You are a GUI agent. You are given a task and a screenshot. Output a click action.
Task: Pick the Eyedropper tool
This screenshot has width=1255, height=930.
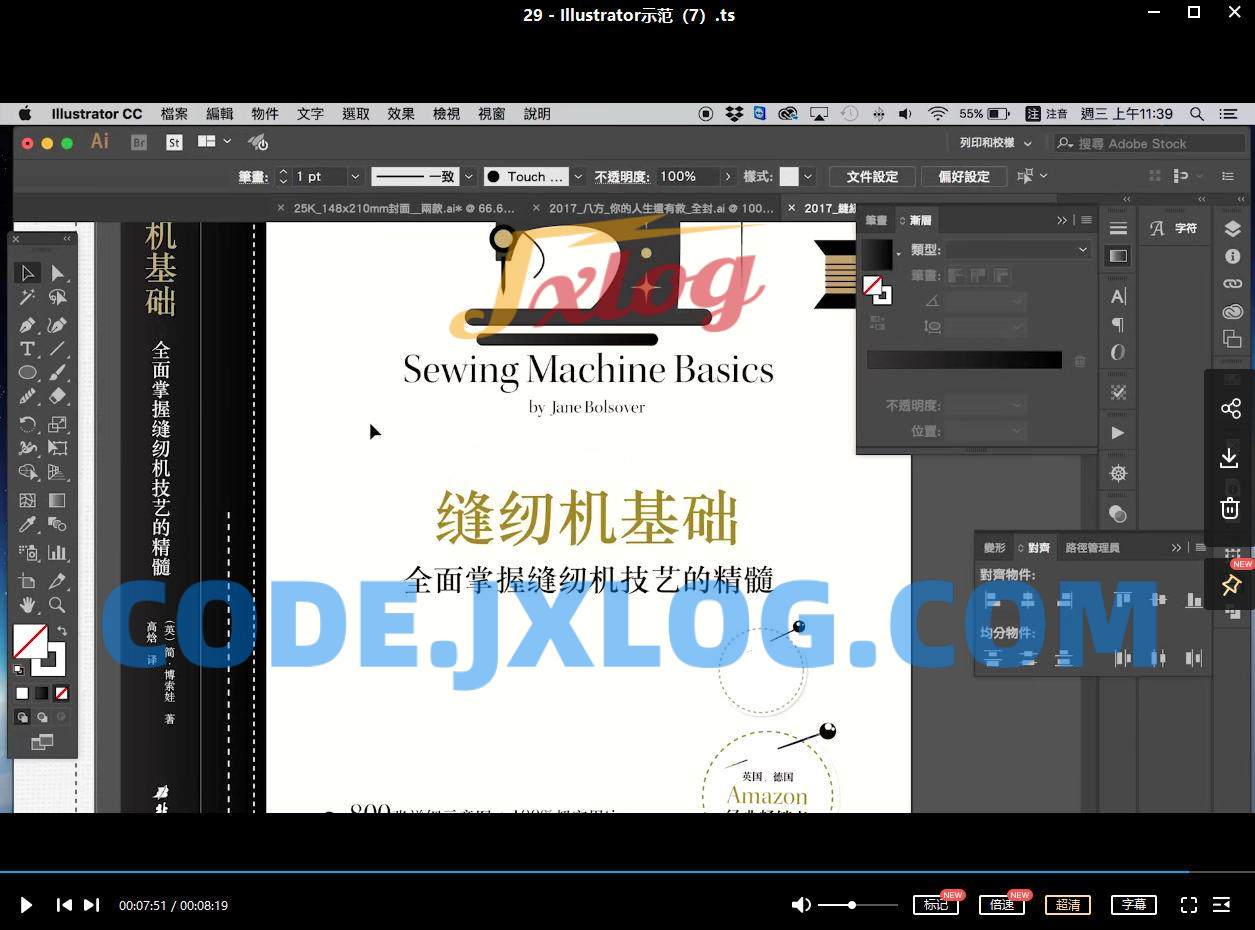[x=27, y=525]
